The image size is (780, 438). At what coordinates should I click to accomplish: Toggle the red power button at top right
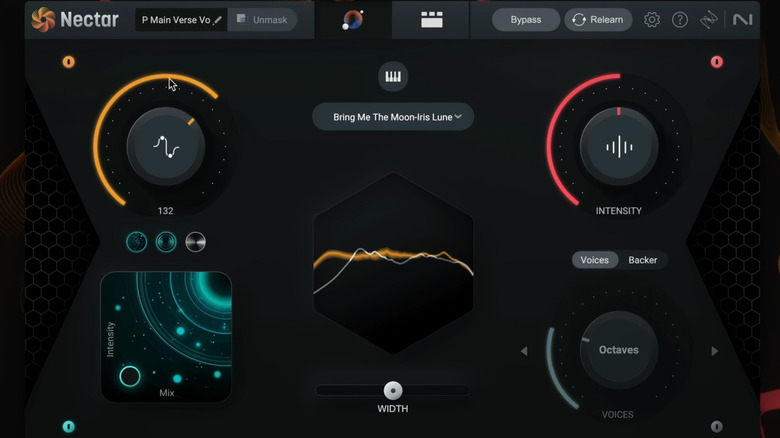(x=716, y=62)
